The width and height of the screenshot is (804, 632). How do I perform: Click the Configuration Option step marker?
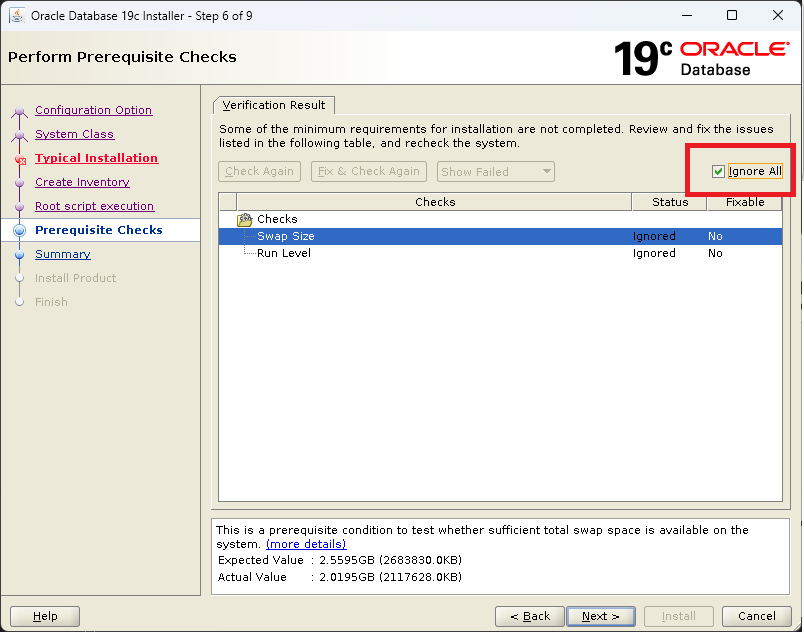click(x=19, y=111)
